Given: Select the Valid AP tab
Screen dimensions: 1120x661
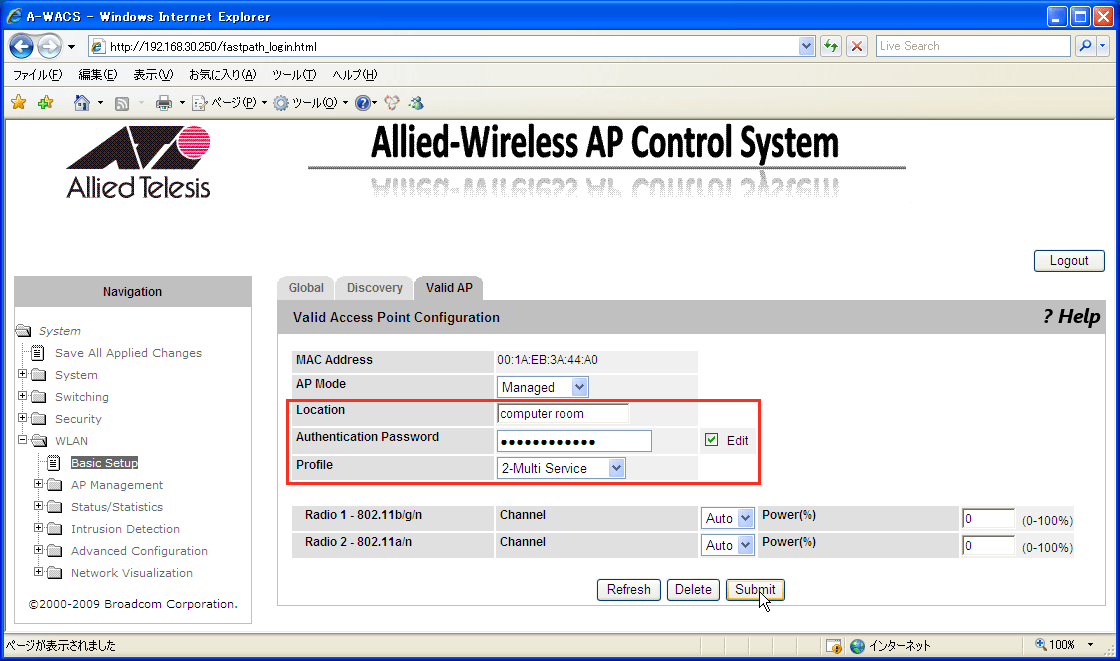Looking at the screenshot, I should 449,287.
